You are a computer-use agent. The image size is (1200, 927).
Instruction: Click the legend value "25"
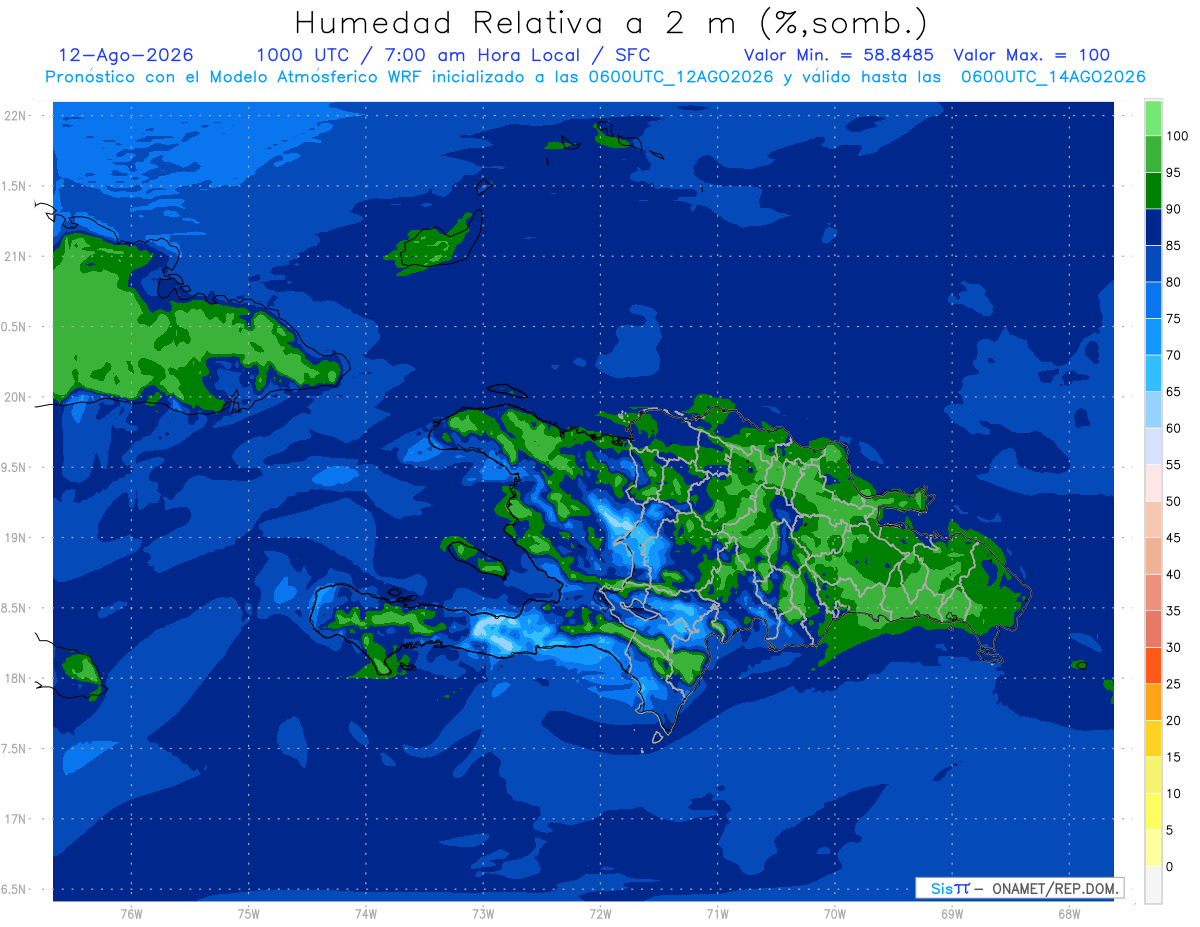coord(1173,683)
